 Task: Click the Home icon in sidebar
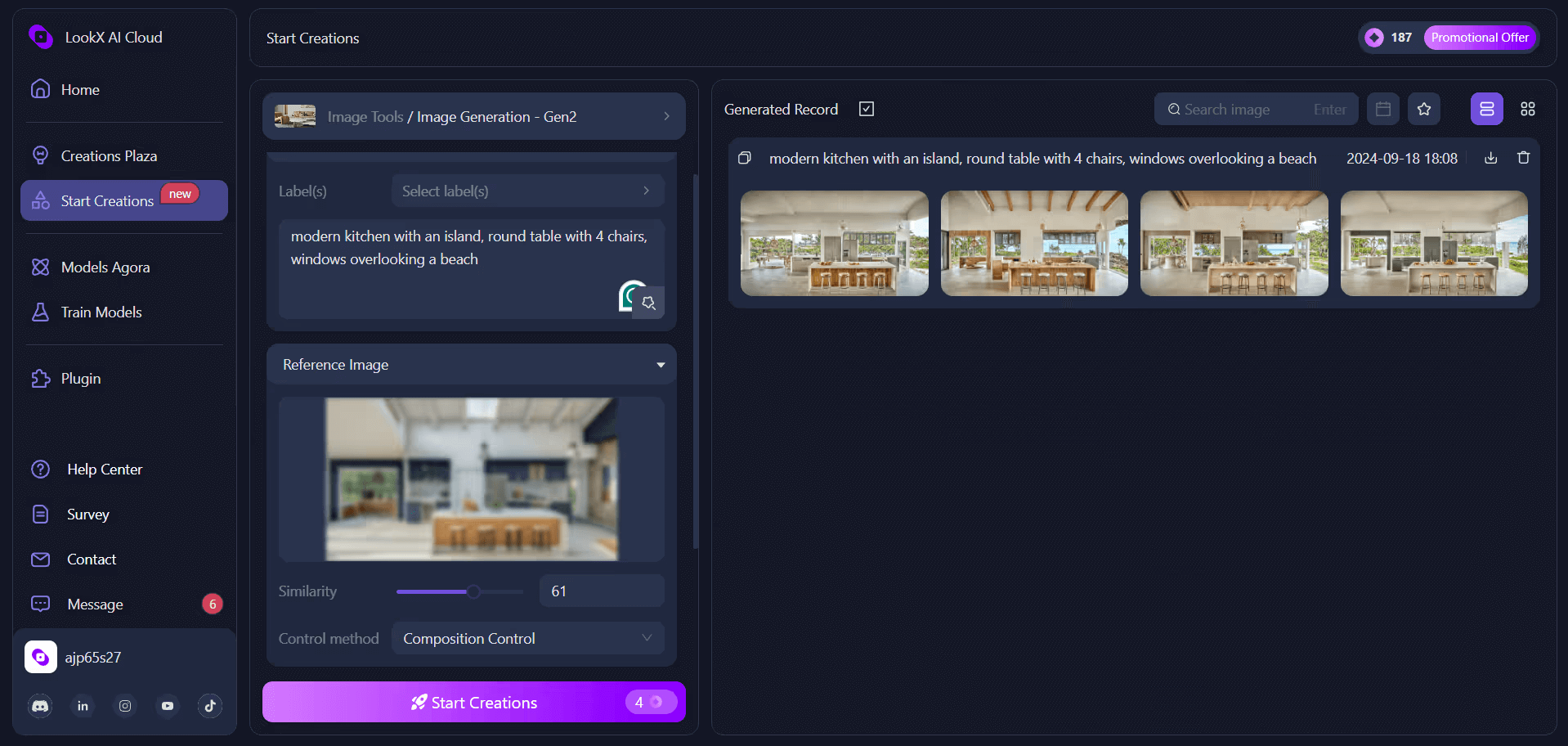click(x=40, y=88)
